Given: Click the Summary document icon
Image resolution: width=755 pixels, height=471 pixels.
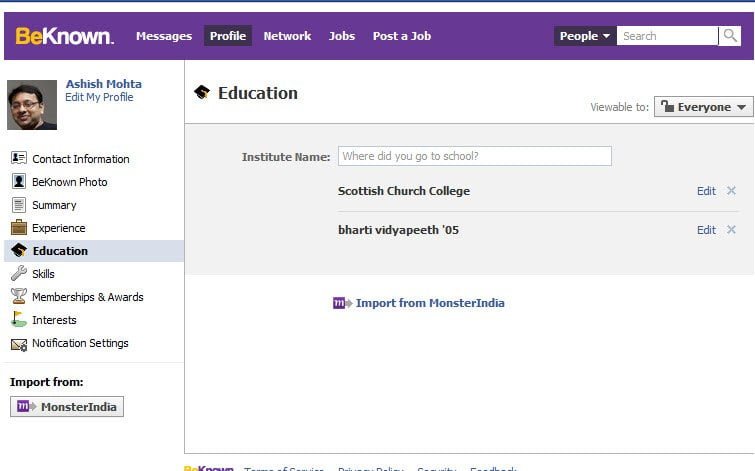Looking at the screenshot, I should (x=19, y=205).
